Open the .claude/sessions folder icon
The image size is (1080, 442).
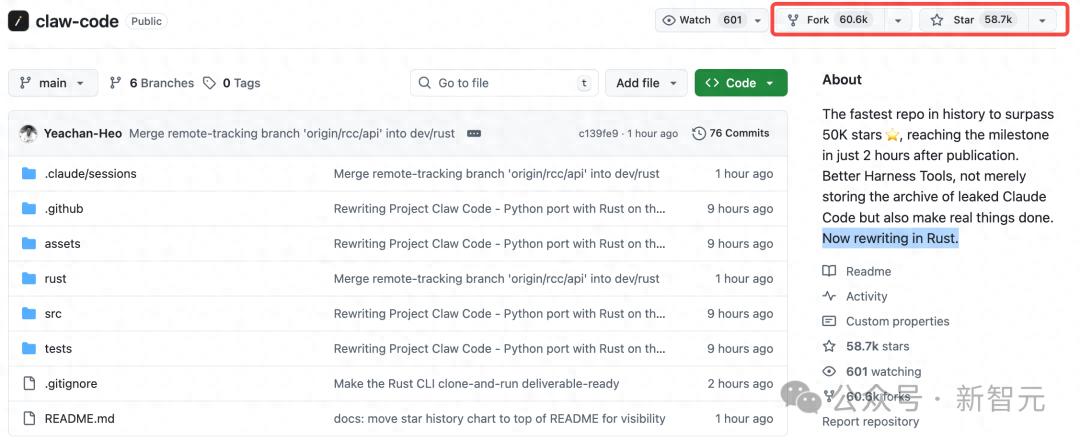click(28, 173)
